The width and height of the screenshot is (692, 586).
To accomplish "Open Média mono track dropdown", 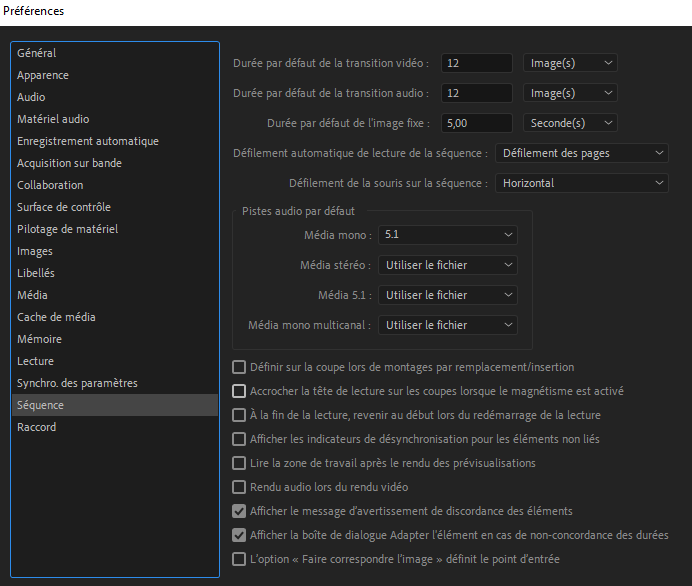I will [448, 235].
